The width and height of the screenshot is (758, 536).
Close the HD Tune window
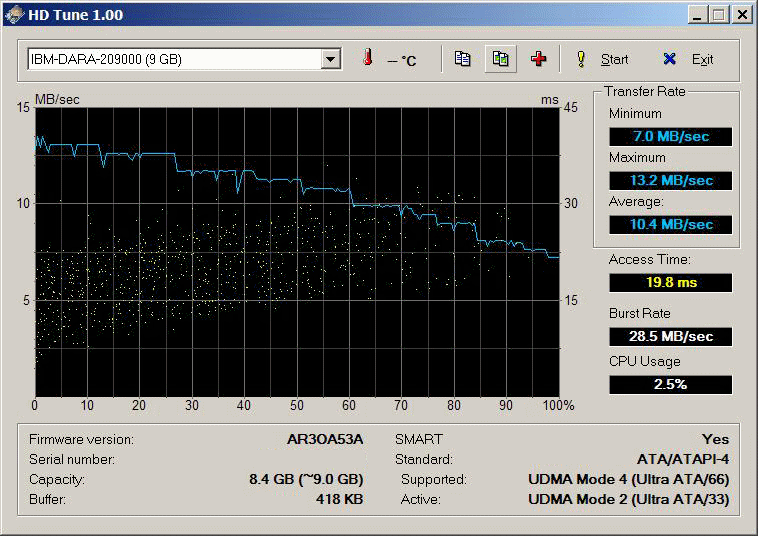coord(742,15)
